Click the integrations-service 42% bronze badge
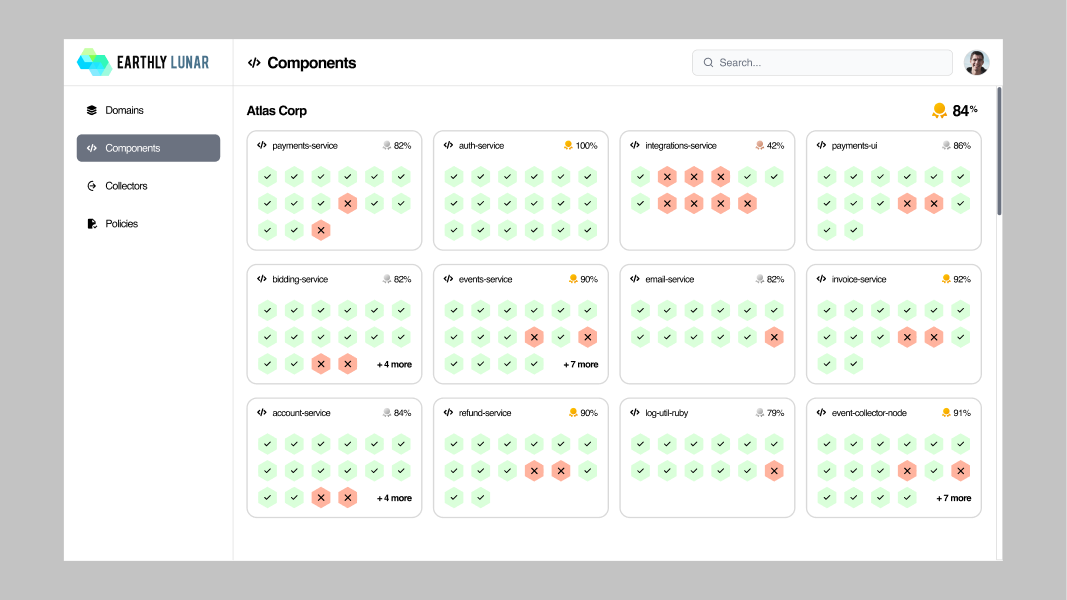 (x=759, y=146)
